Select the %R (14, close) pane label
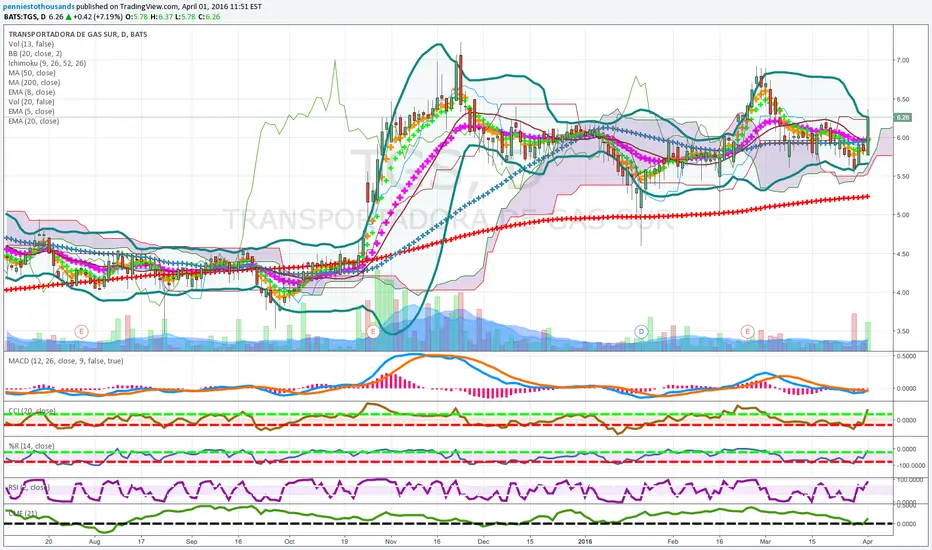Screen dimensions: 932x550 (31, 446)
